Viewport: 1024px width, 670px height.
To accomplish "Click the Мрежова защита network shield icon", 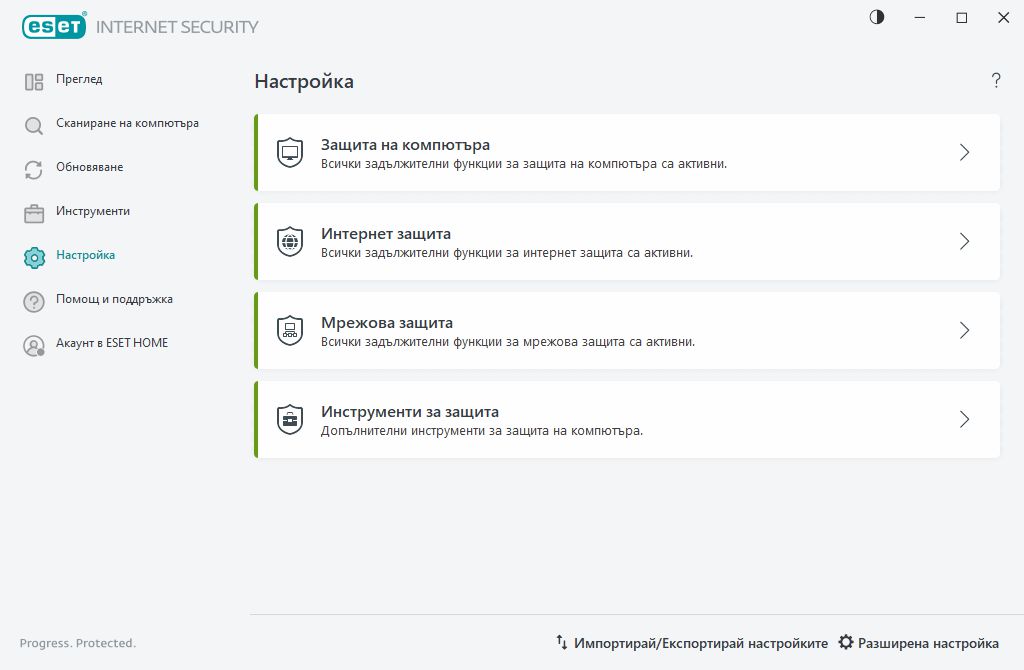I will coord(290,330).
